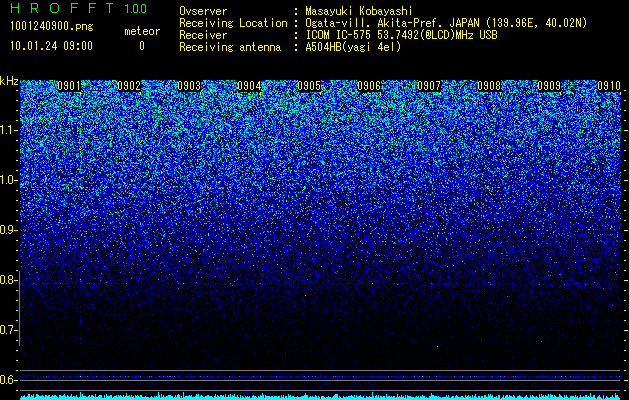Click the timestamp 10.01.24 09:00

(51, 46)
